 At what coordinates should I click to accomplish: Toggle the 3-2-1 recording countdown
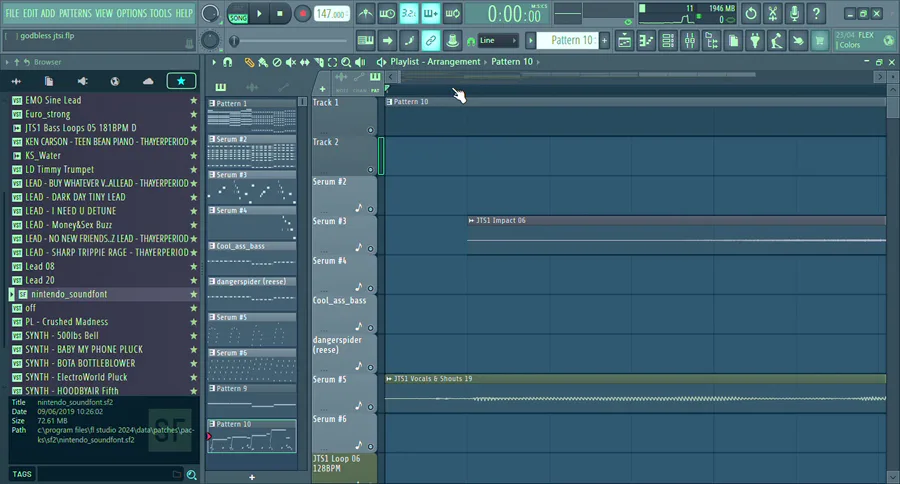[409, 13]
